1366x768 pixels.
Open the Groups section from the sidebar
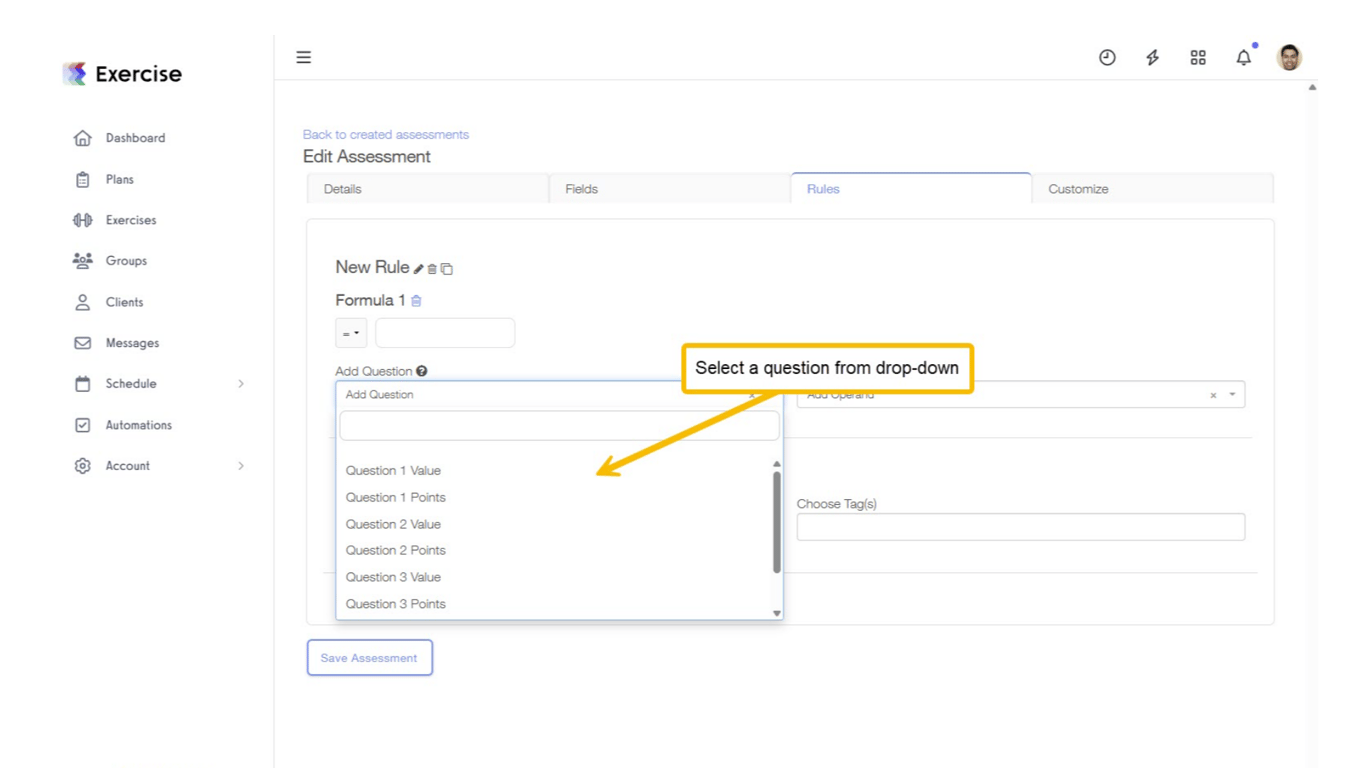click(84, 261)
